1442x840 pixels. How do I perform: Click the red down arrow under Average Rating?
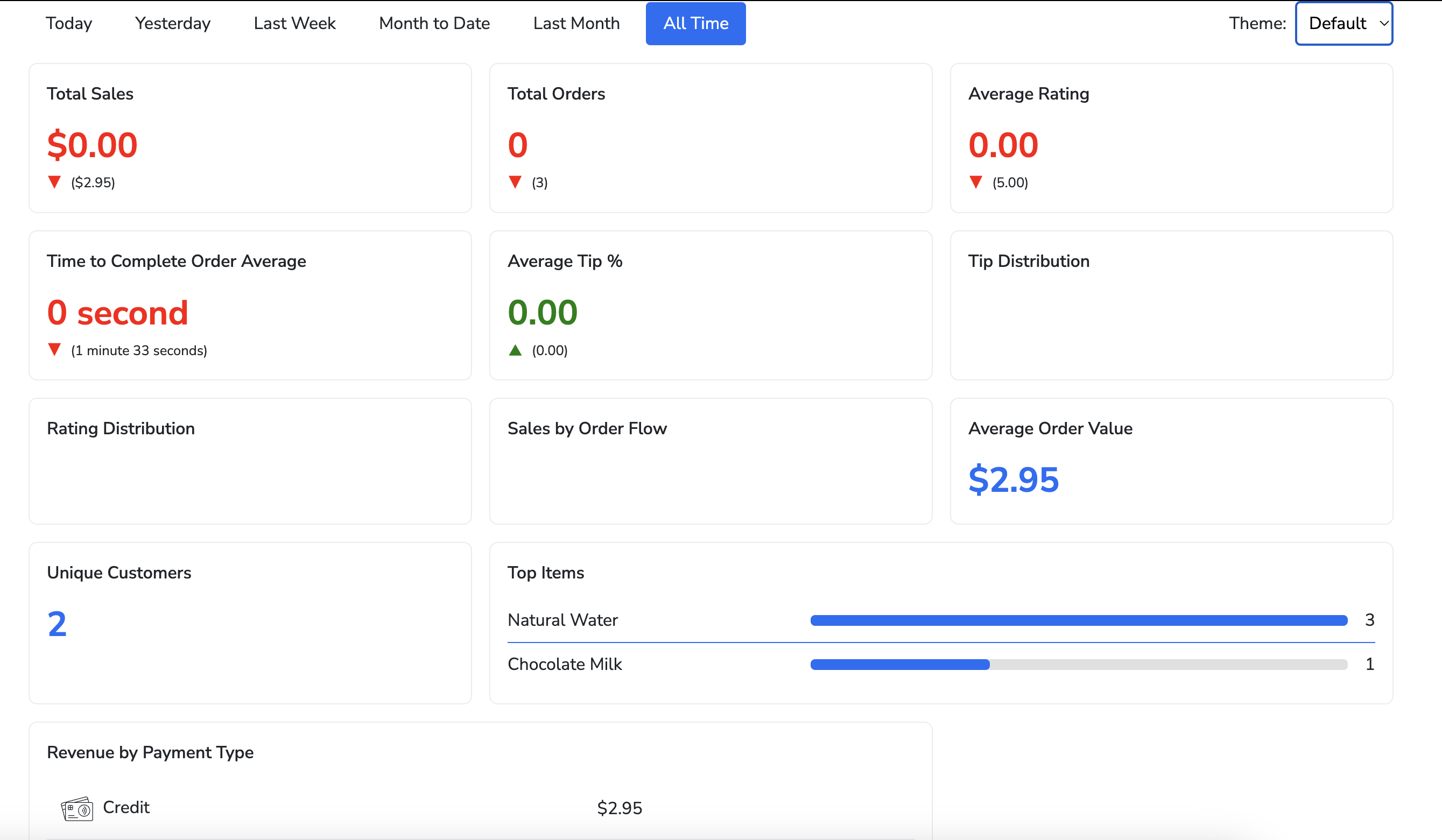(x=976, y=182)
